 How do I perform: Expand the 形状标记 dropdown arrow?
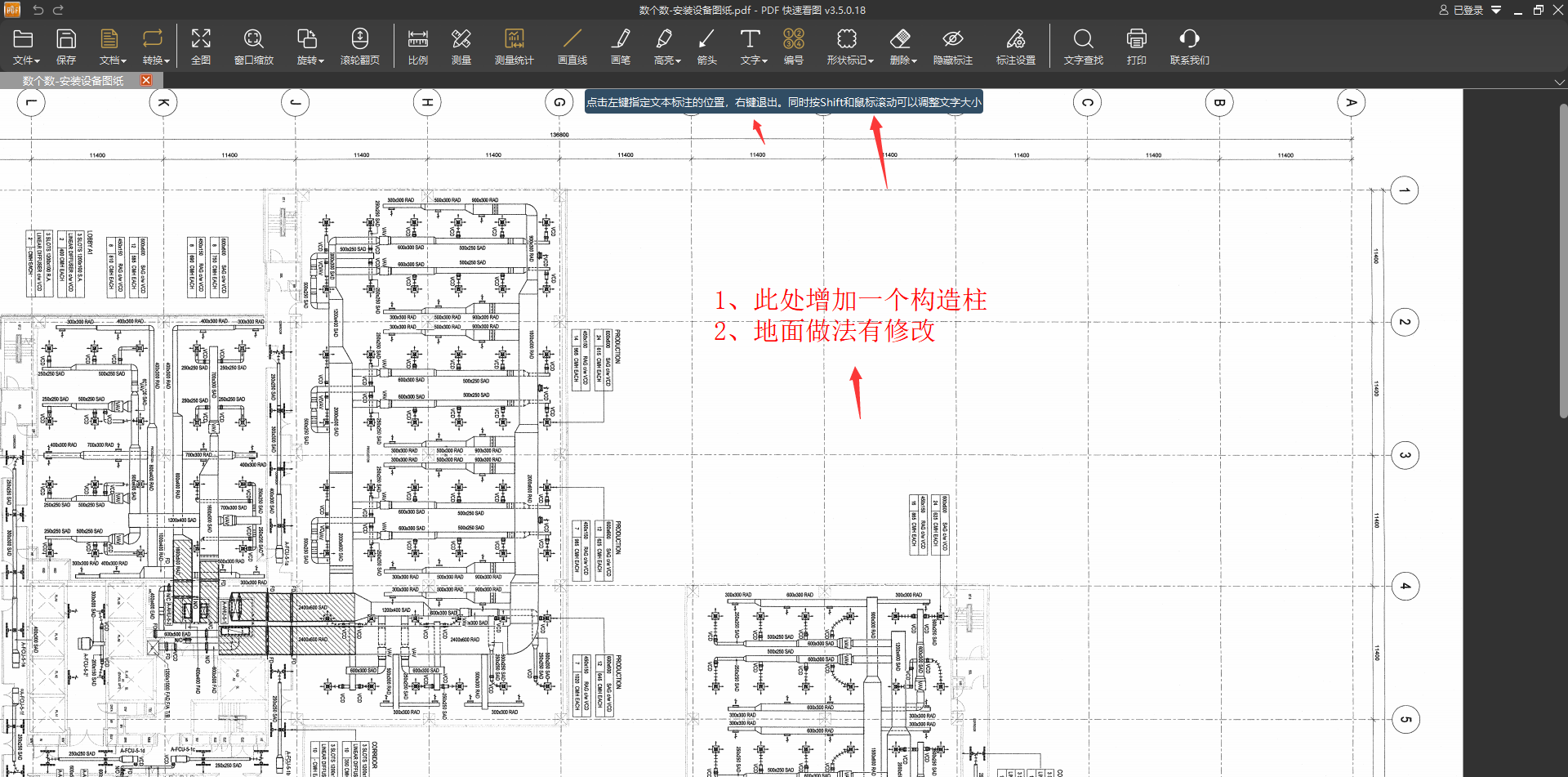[871, 61]
